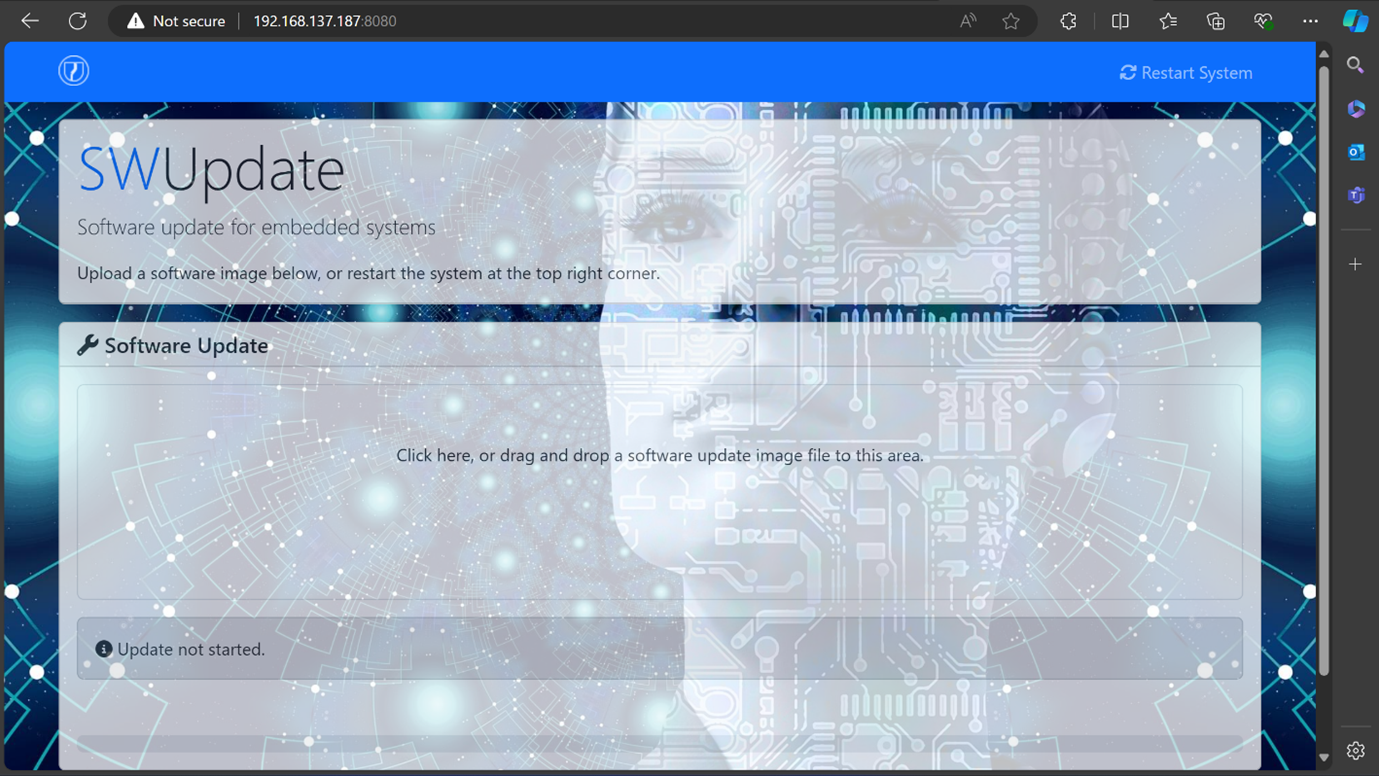Open the Settings and more ellipsis menu
The height and width of the screenshot is (776, 1379).
coord(1311,20)
